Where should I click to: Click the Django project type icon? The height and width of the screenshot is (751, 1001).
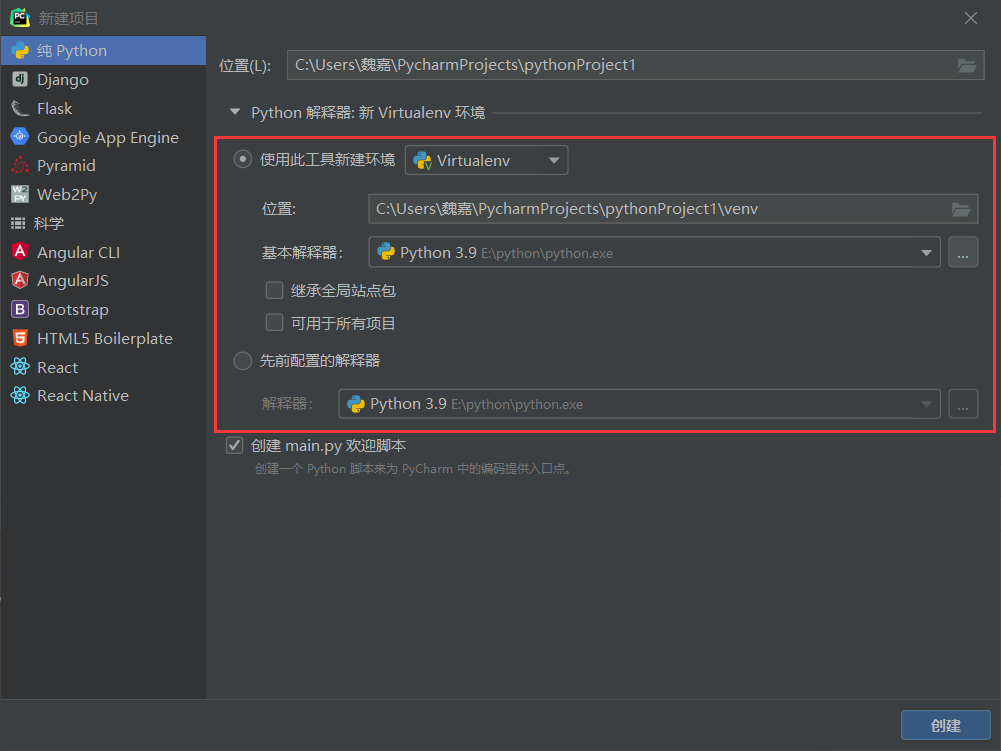pyautogui.click(x=20, y=79)
